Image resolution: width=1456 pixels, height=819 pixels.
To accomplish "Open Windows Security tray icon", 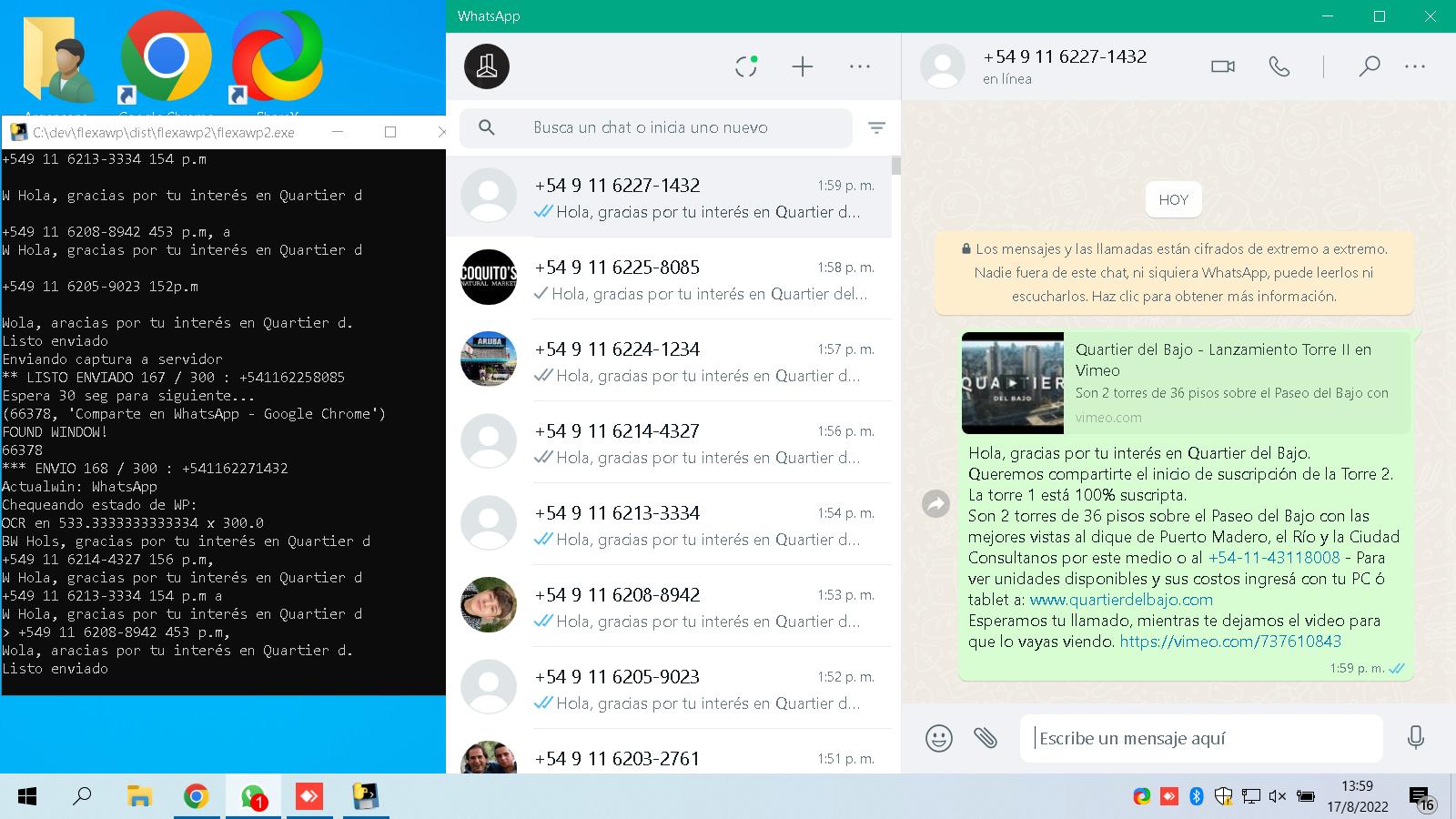I will [x=1224, y=796].
